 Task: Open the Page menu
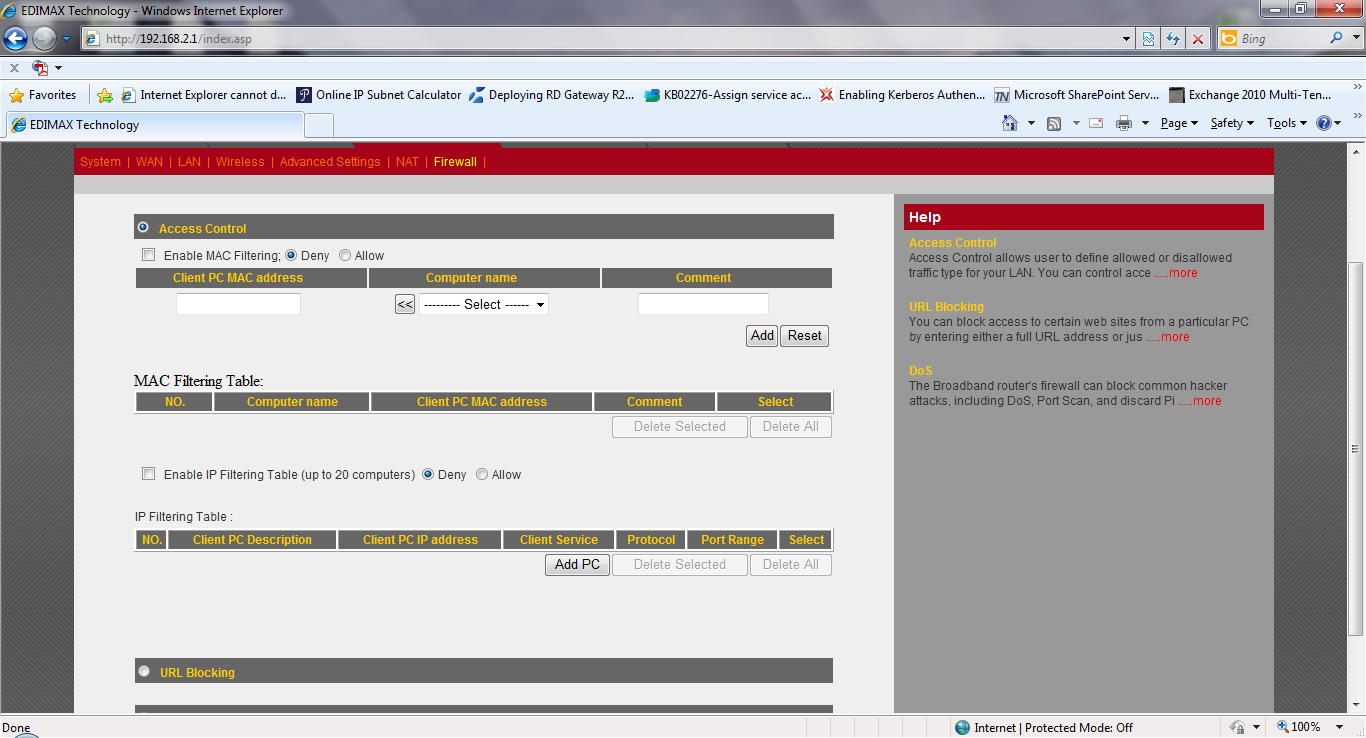point(1179,123)
